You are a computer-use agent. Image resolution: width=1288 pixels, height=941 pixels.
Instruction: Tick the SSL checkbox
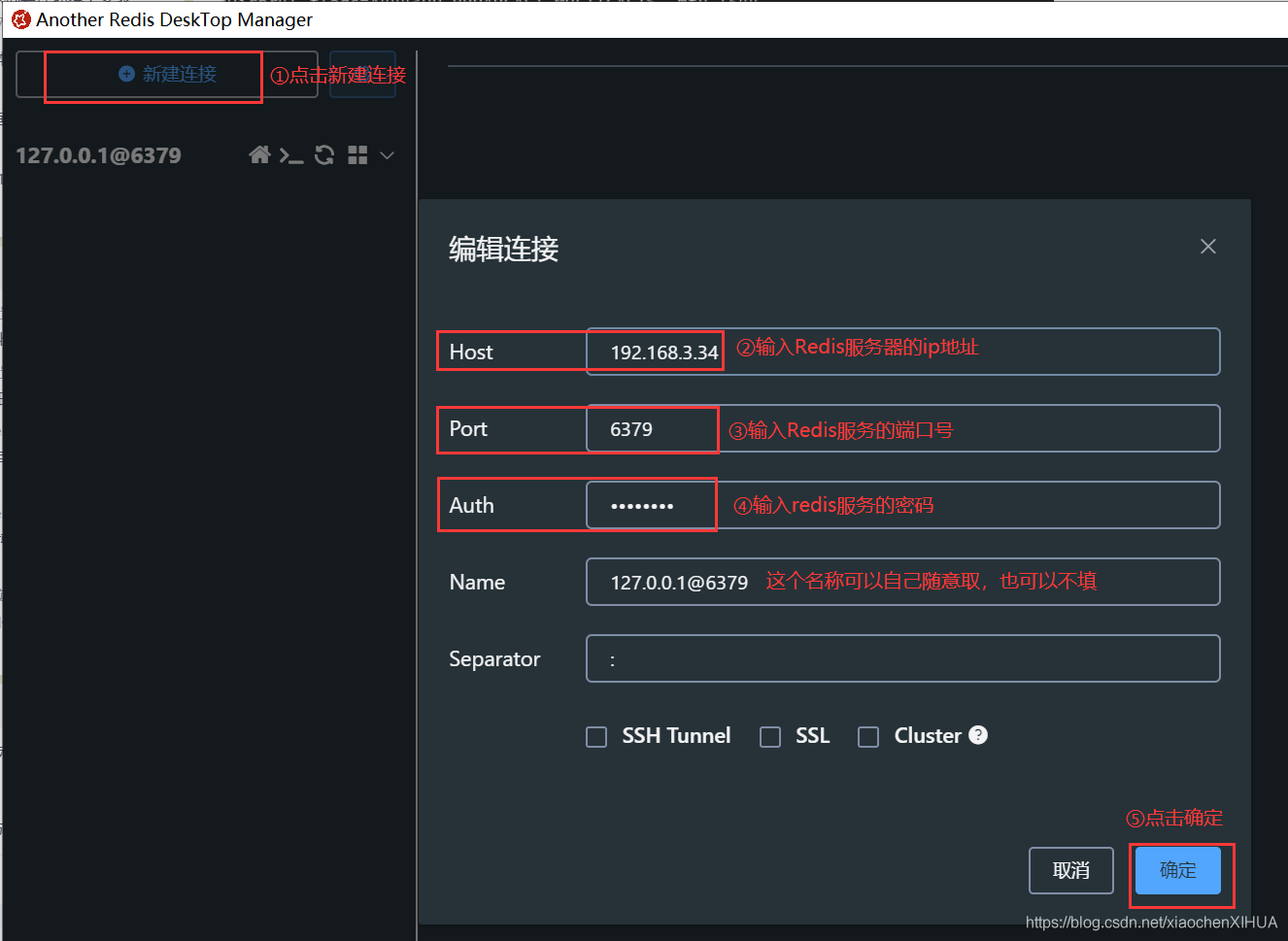[x=770, y=737]
